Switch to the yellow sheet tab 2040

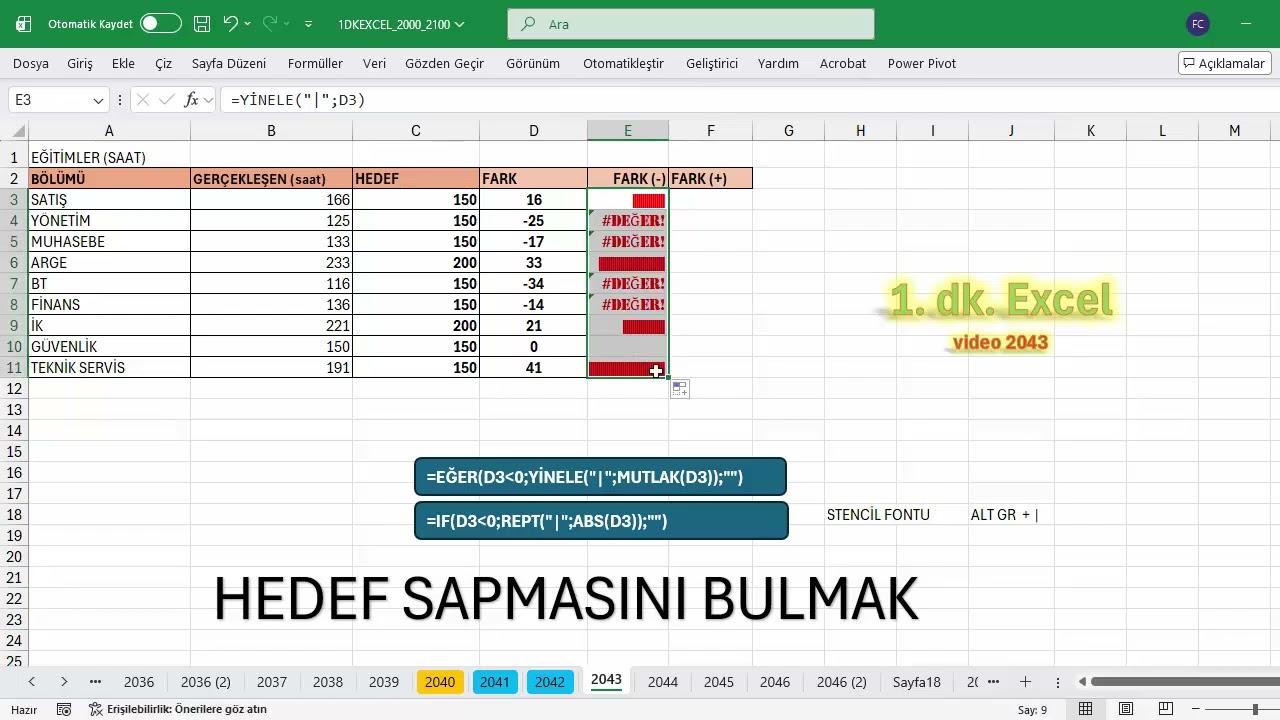point(440,682)
